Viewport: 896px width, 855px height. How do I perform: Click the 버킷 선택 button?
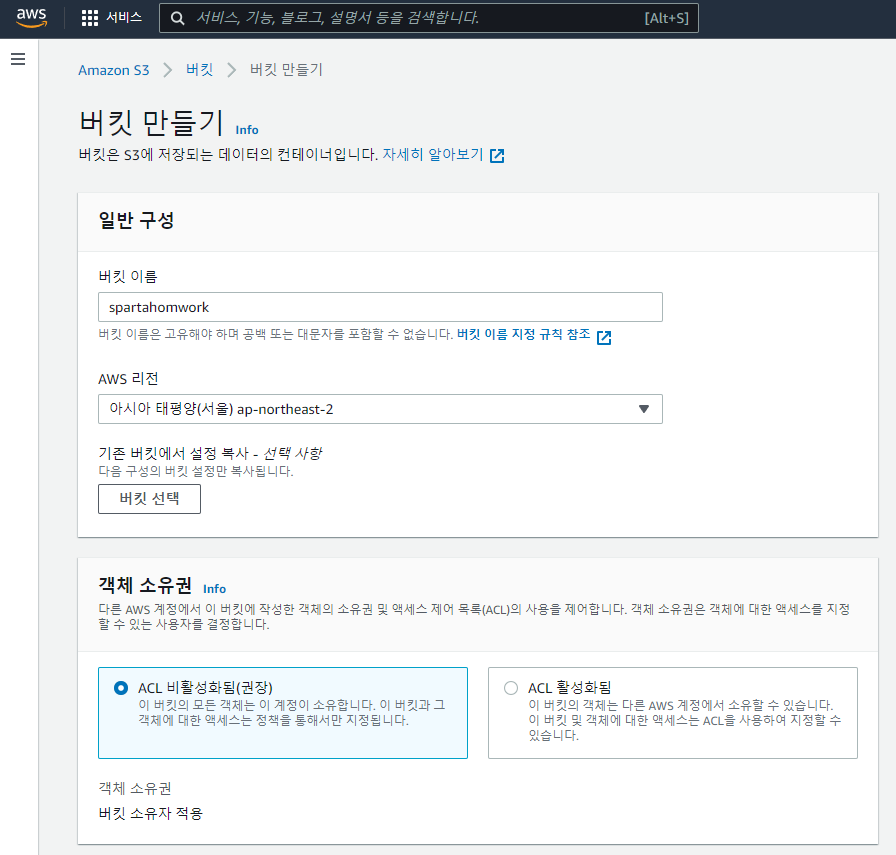(150, 499)
